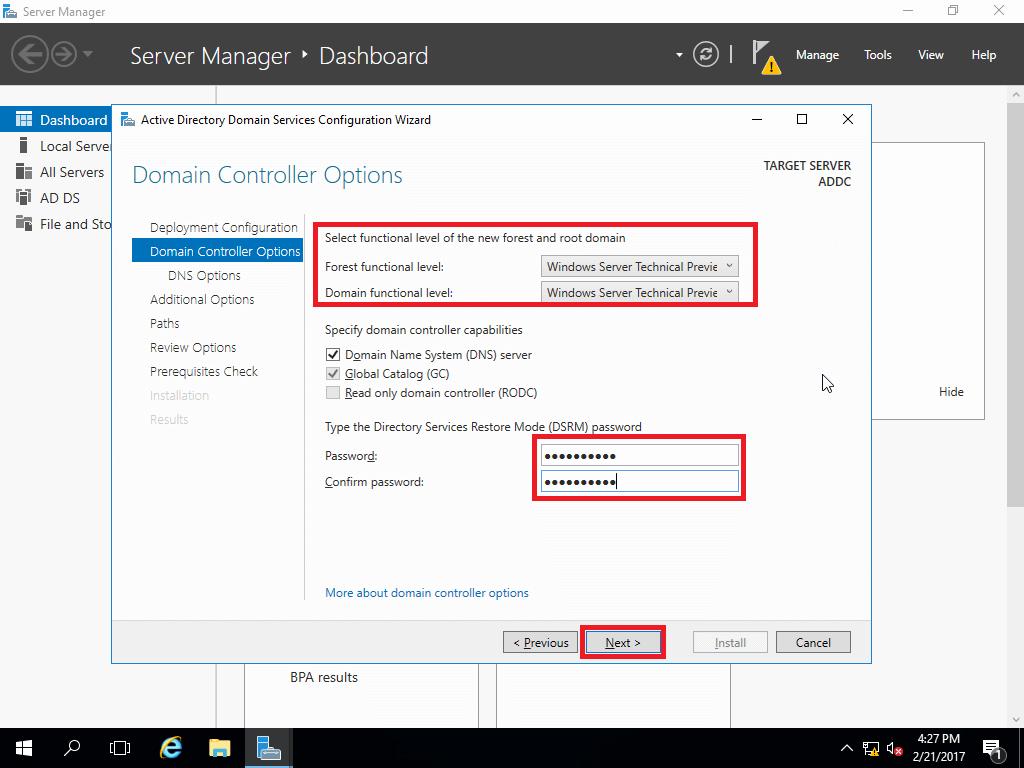Open the Help menu

tap(984, 55)
